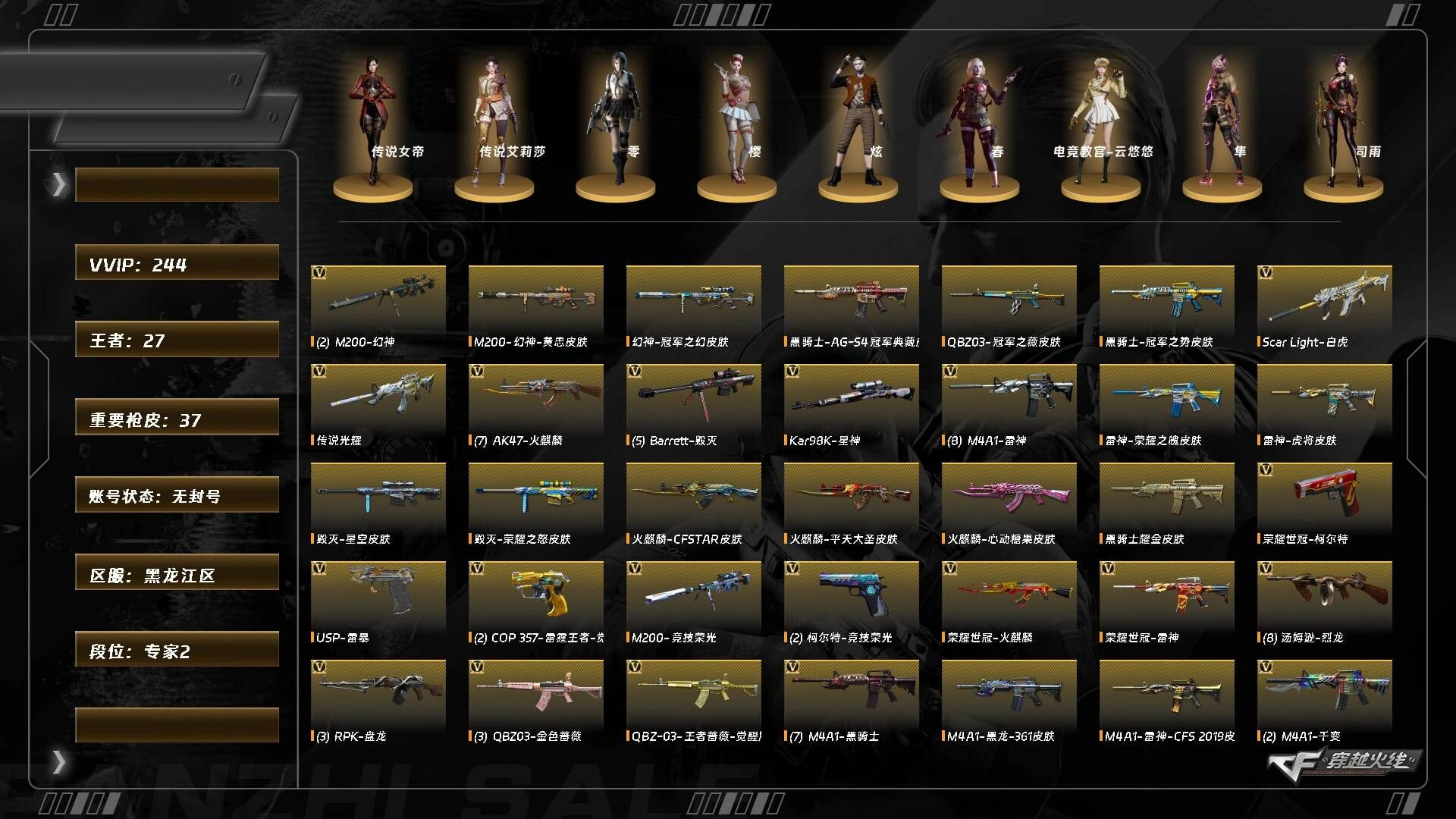Select the pink 火麒麟-心动糖果 skin icon

click(1009, 496)
